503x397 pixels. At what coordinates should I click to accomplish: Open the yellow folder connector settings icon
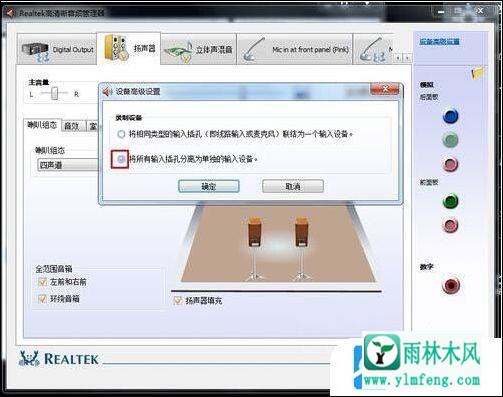pos(477,72)
